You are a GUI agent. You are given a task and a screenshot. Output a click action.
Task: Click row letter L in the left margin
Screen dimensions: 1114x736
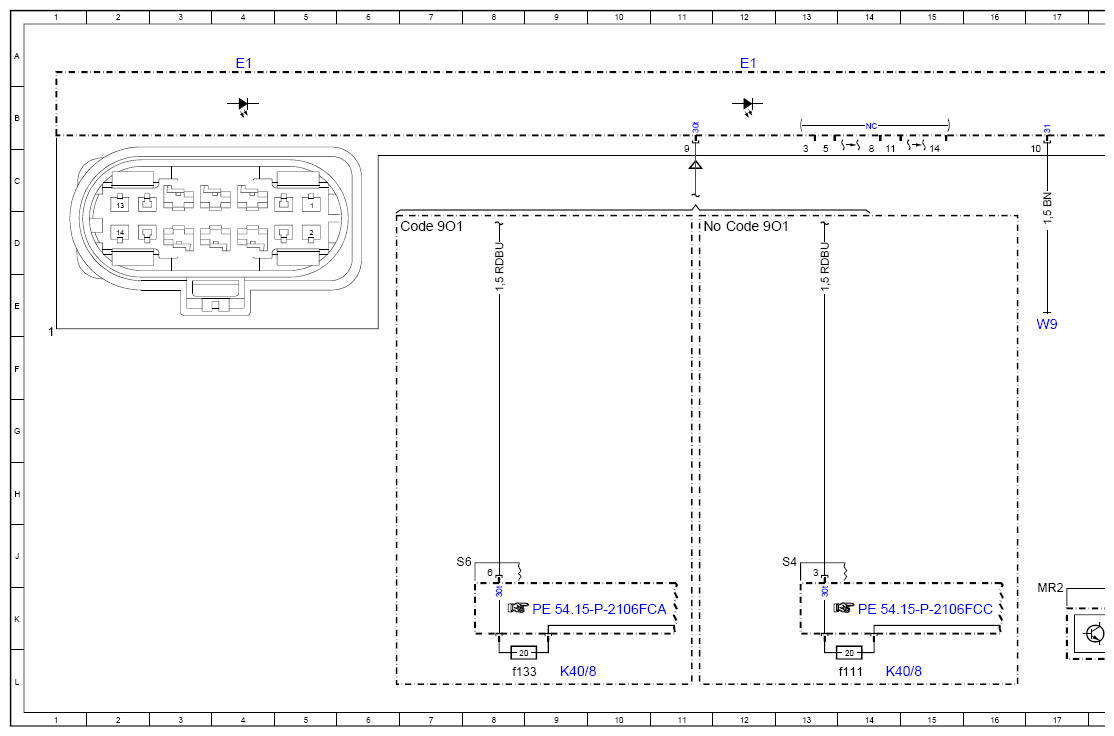click(x=17, y=682)
